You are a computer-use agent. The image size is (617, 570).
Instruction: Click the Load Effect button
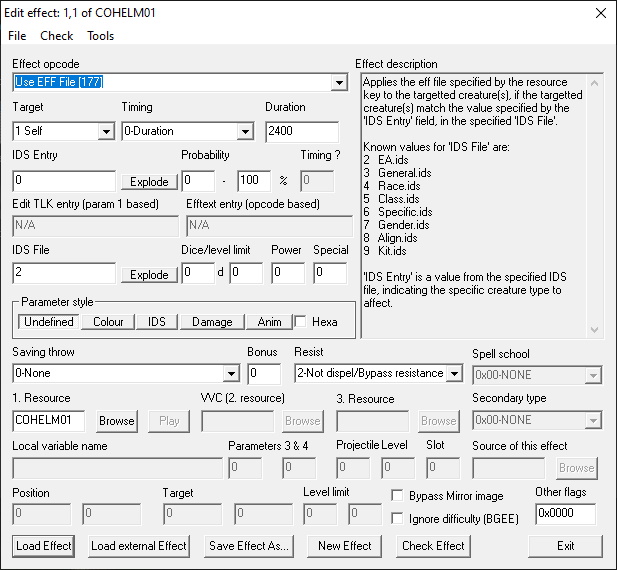point(44,546)
